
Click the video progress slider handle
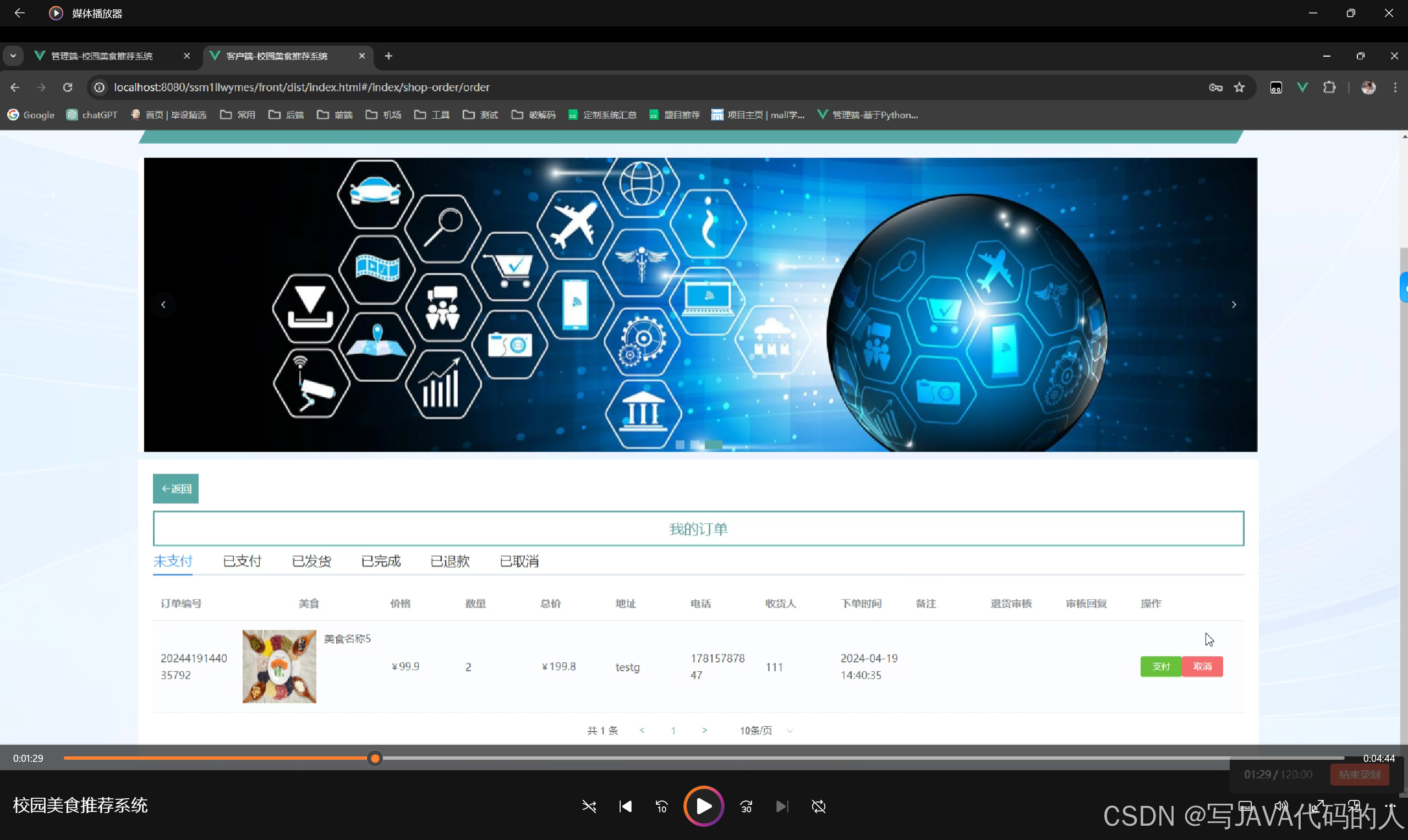click(x=375, y=758)
